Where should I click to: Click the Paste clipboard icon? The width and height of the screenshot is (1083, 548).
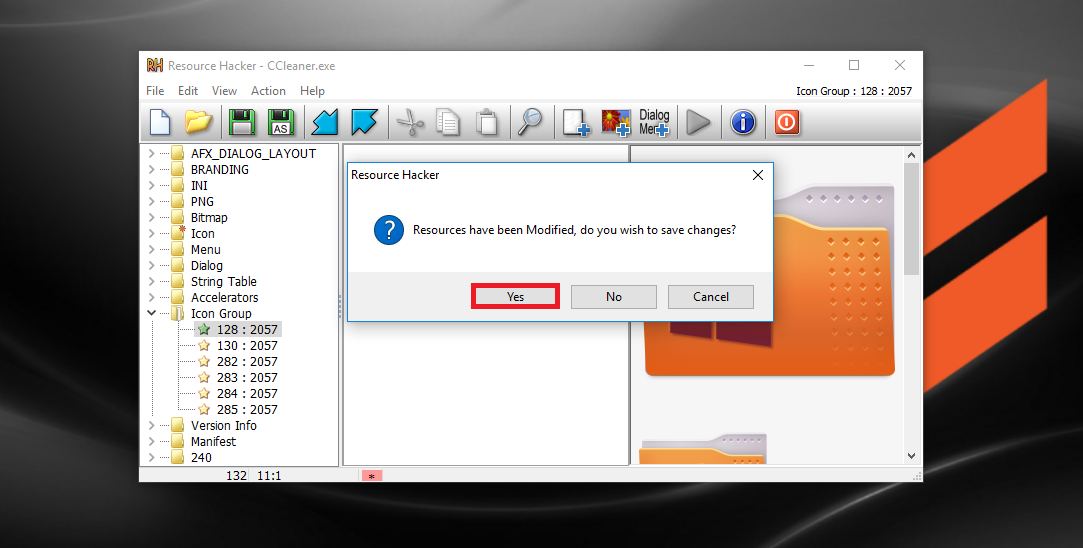point(487,122)
